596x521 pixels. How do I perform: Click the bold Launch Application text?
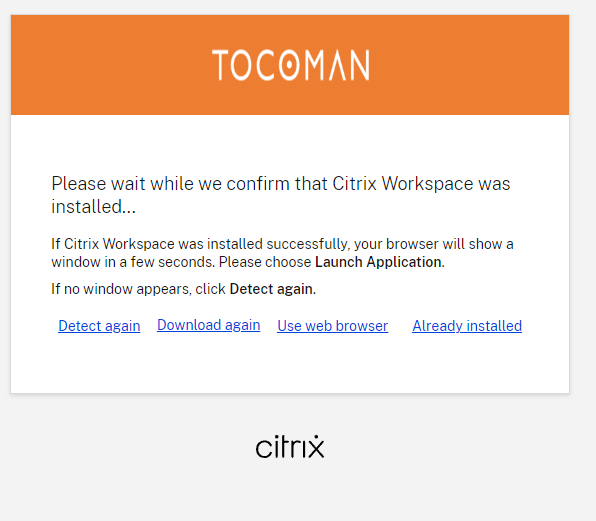(380, 262)
